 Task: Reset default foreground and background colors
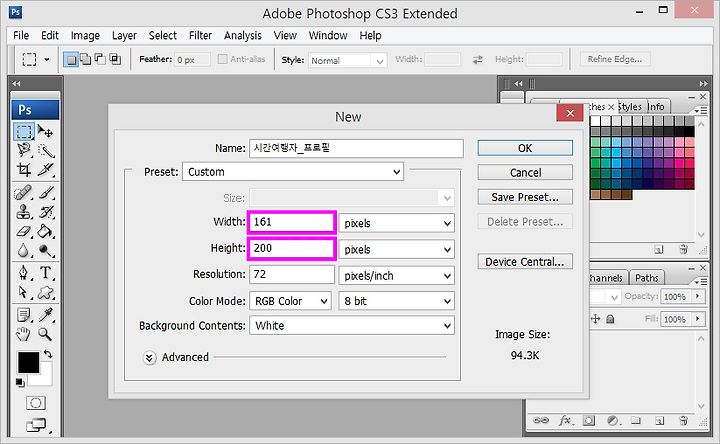click(x=20, y=382)
